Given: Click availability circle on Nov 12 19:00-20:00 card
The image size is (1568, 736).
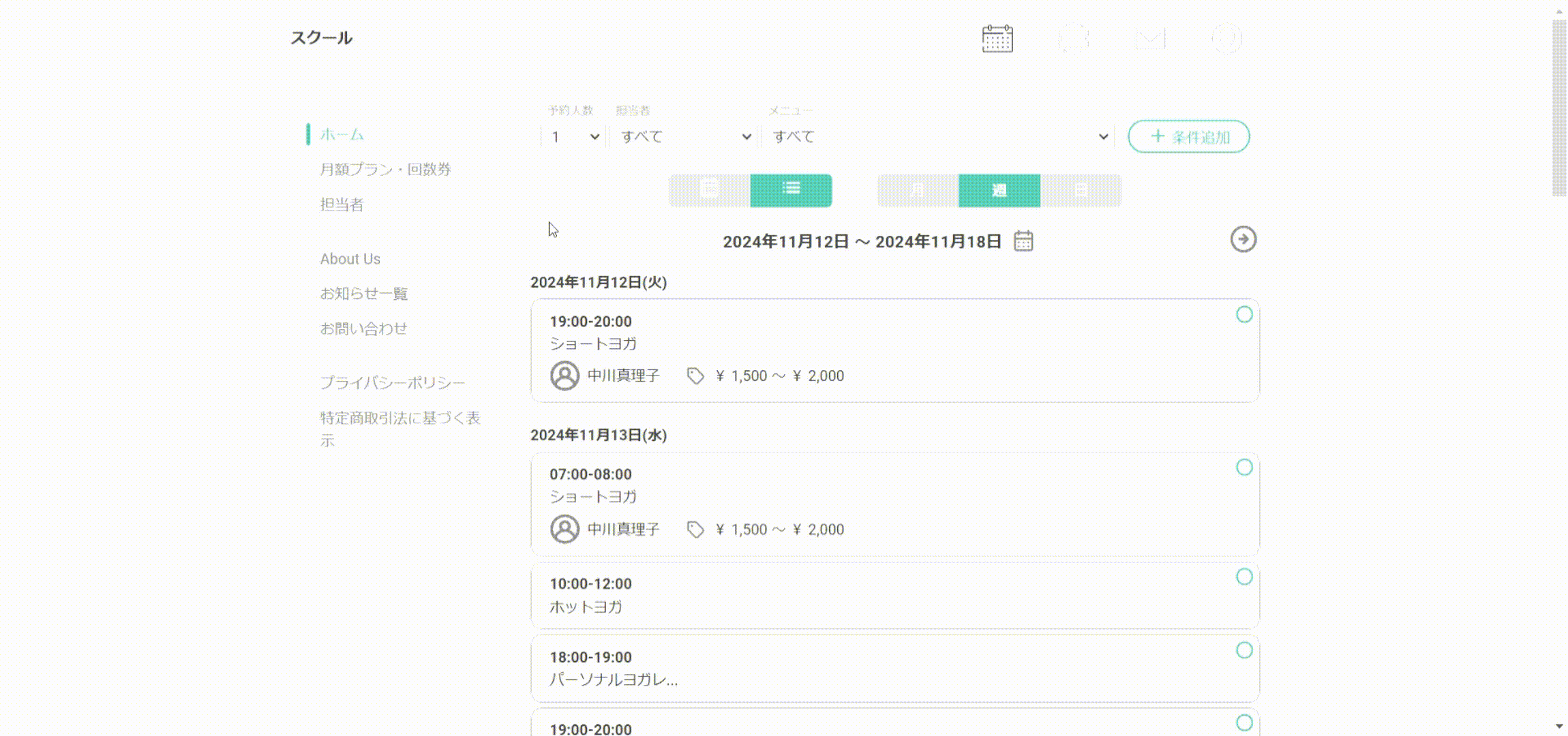Looking at the screenshot, I should [x=1244, y=314].
